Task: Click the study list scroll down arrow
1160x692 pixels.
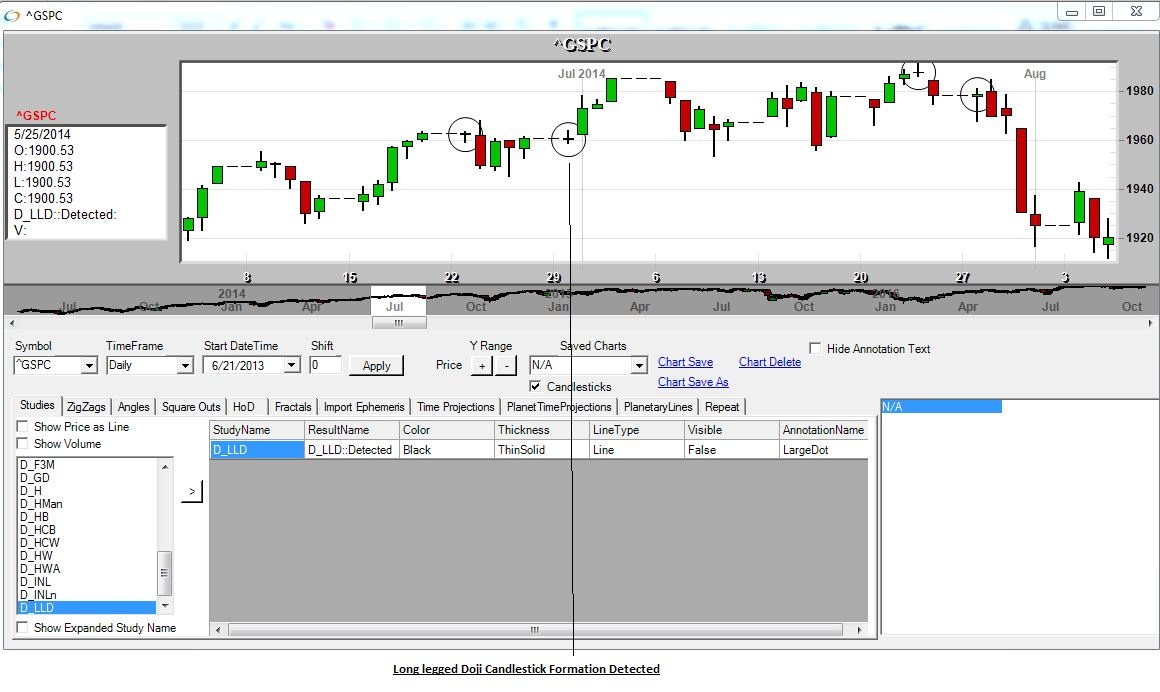Action: [165, 607]
